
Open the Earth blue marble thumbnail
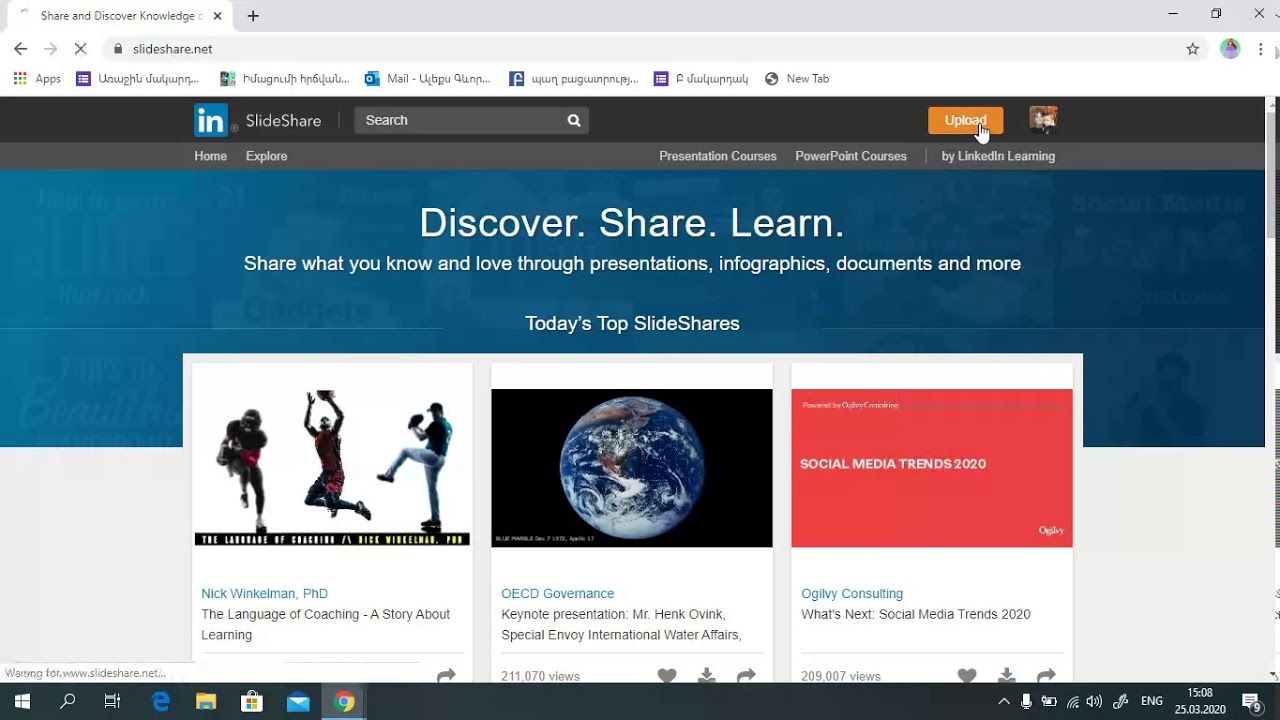[x=632, y=468]
